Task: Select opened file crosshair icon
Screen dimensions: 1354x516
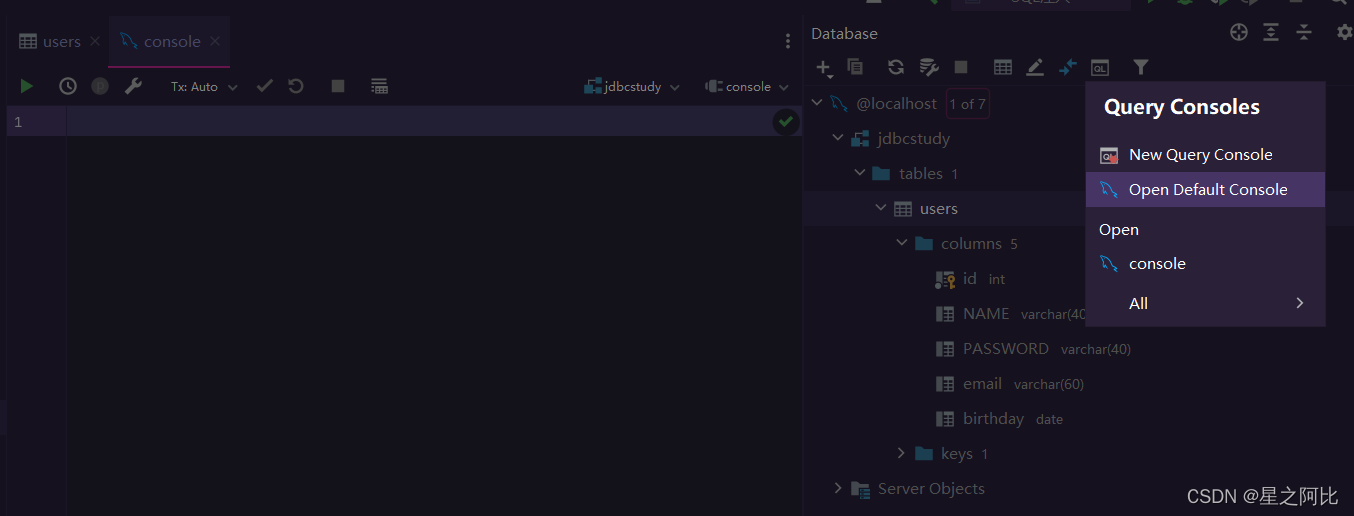Action: coord(1239,32)
